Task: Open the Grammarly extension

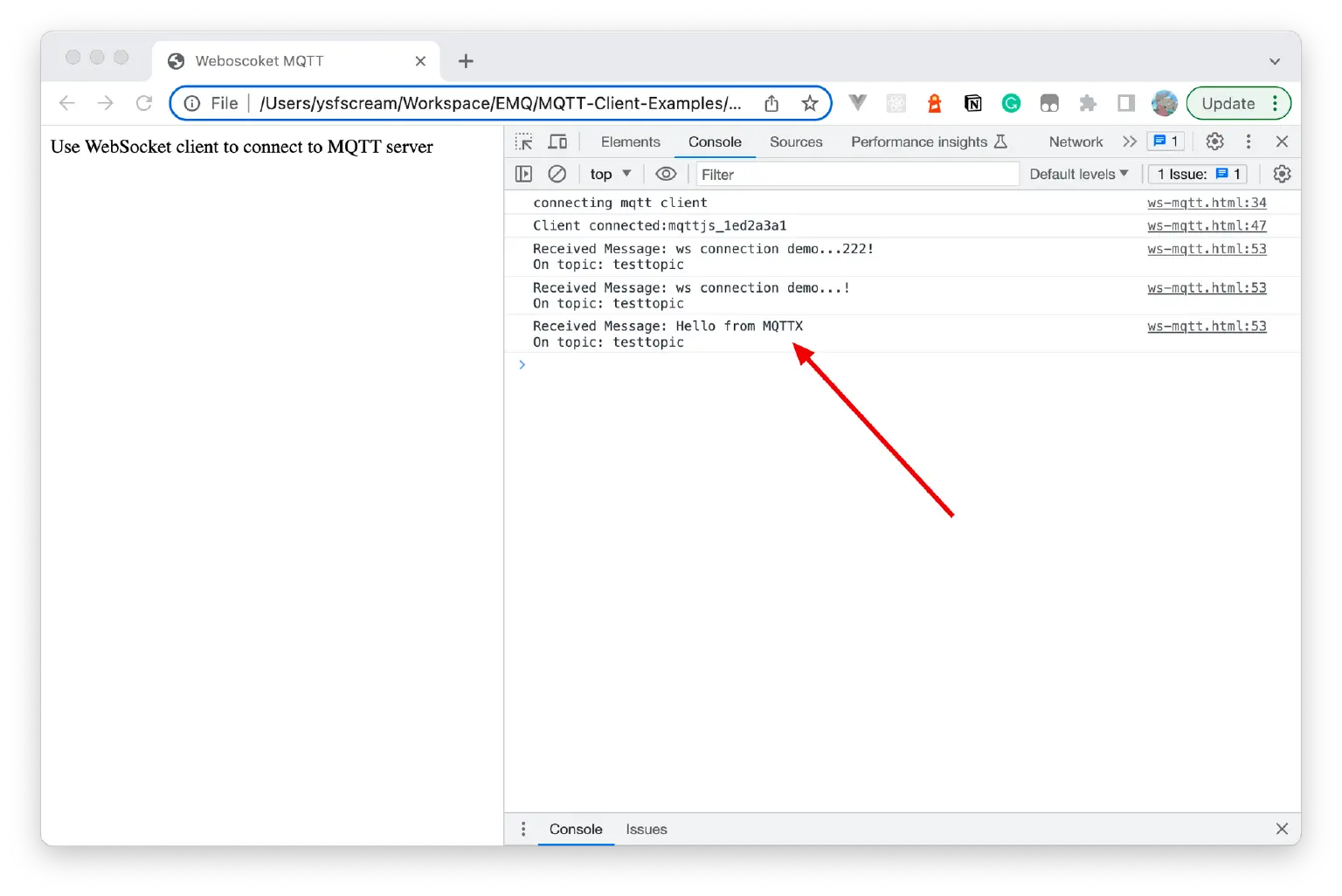Action: point(1011,103)
